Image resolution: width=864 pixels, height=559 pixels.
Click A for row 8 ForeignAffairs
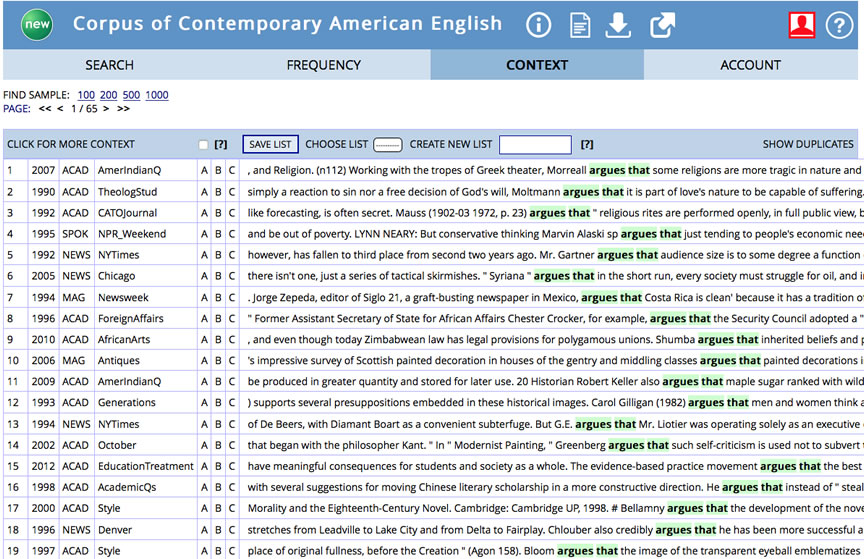204,319
